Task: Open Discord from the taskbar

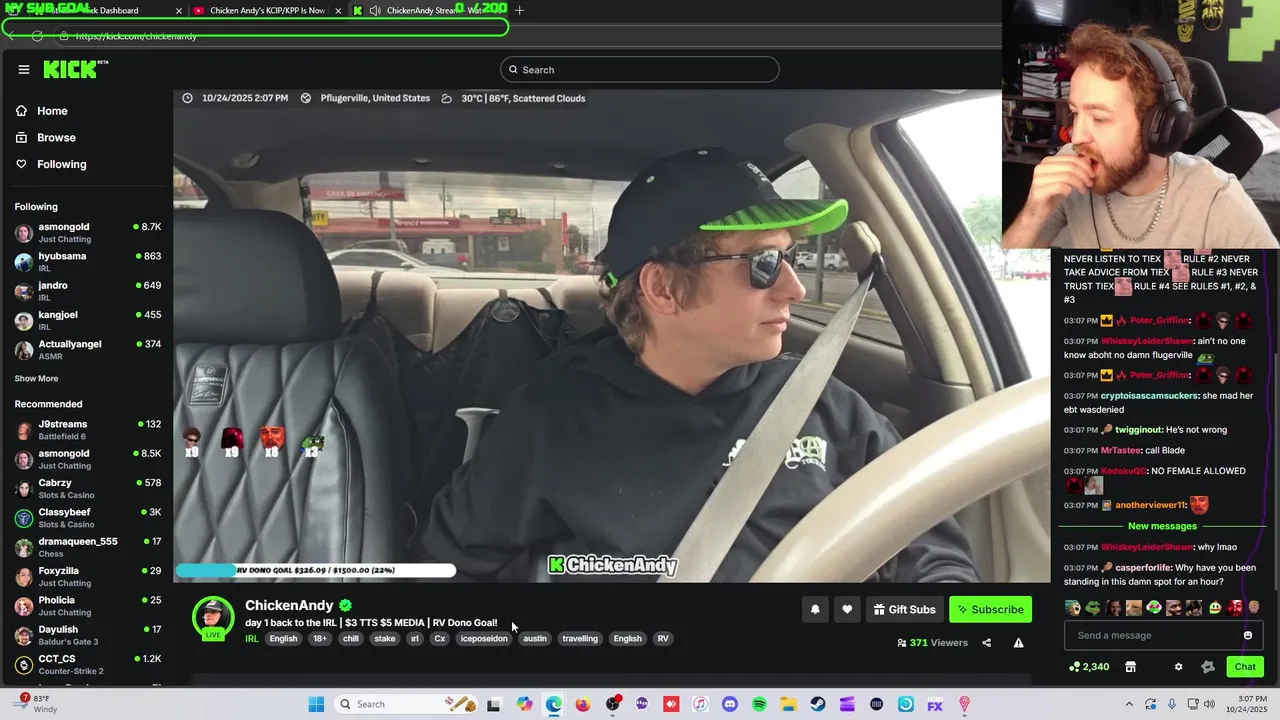Action: click(730, 704)
